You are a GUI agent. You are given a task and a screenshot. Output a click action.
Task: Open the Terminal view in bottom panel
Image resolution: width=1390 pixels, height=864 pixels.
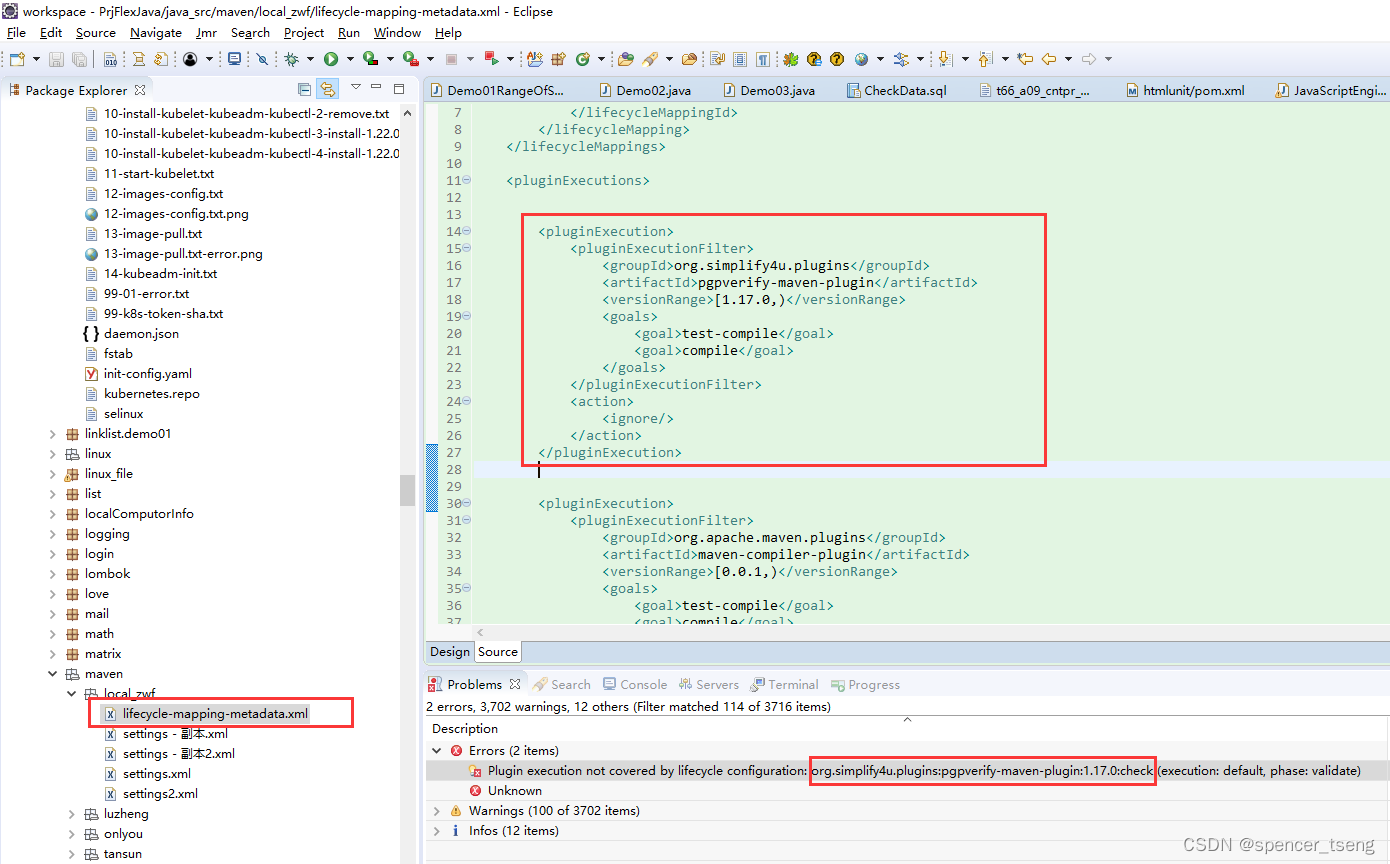coord(793,684)
